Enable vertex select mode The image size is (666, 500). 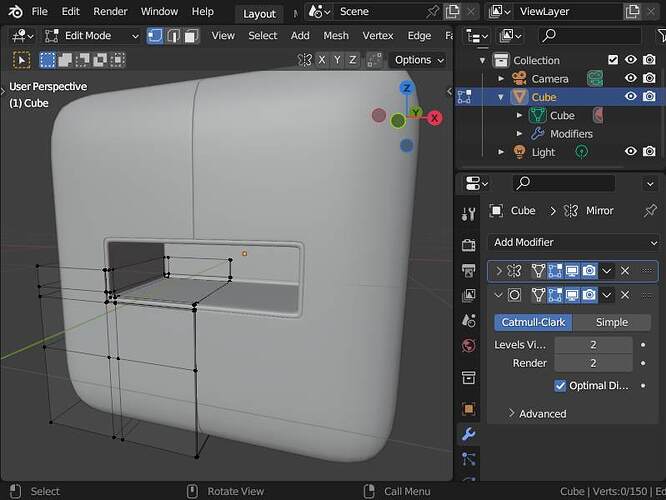click(155, 36)
